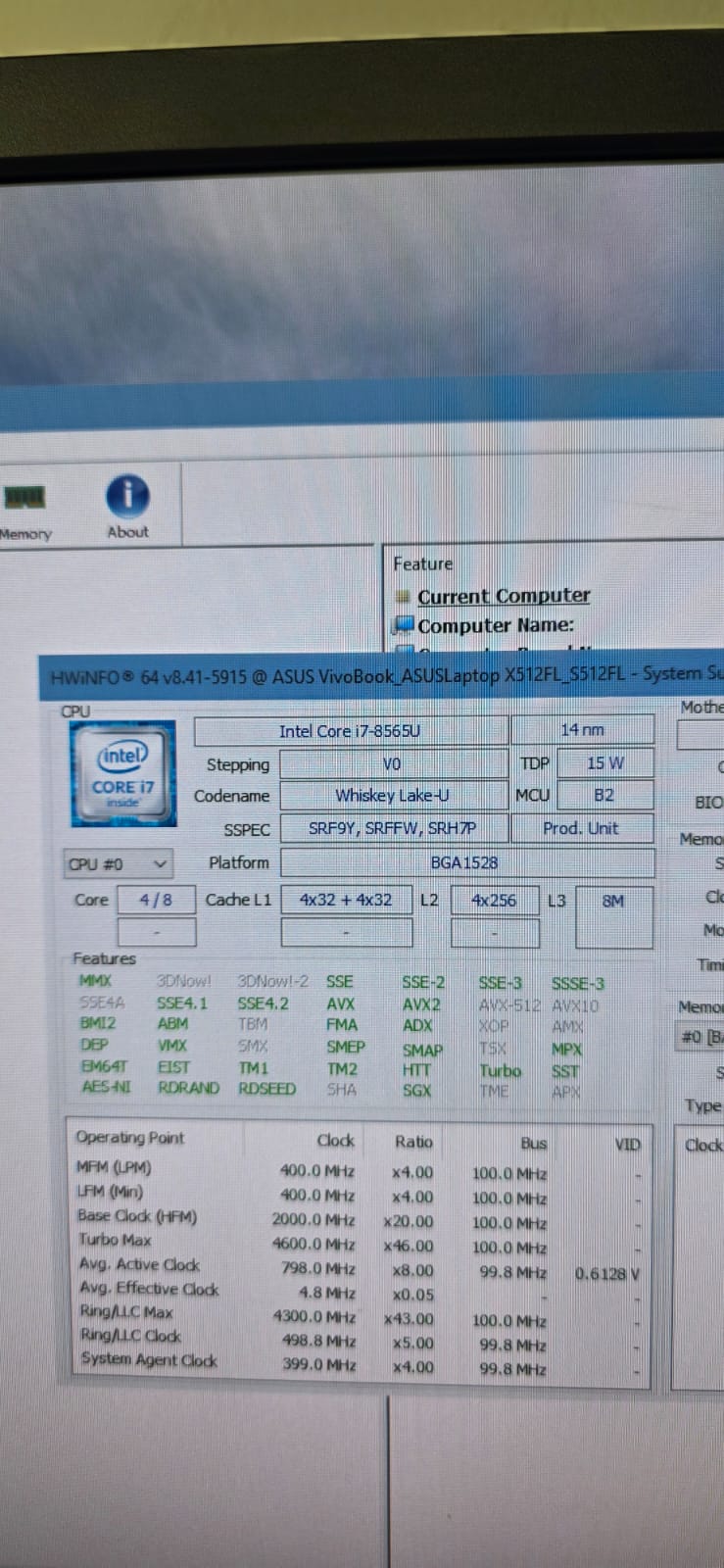
Task: Click the AVX-512 feature label
Action: [x=509, y=1005]
